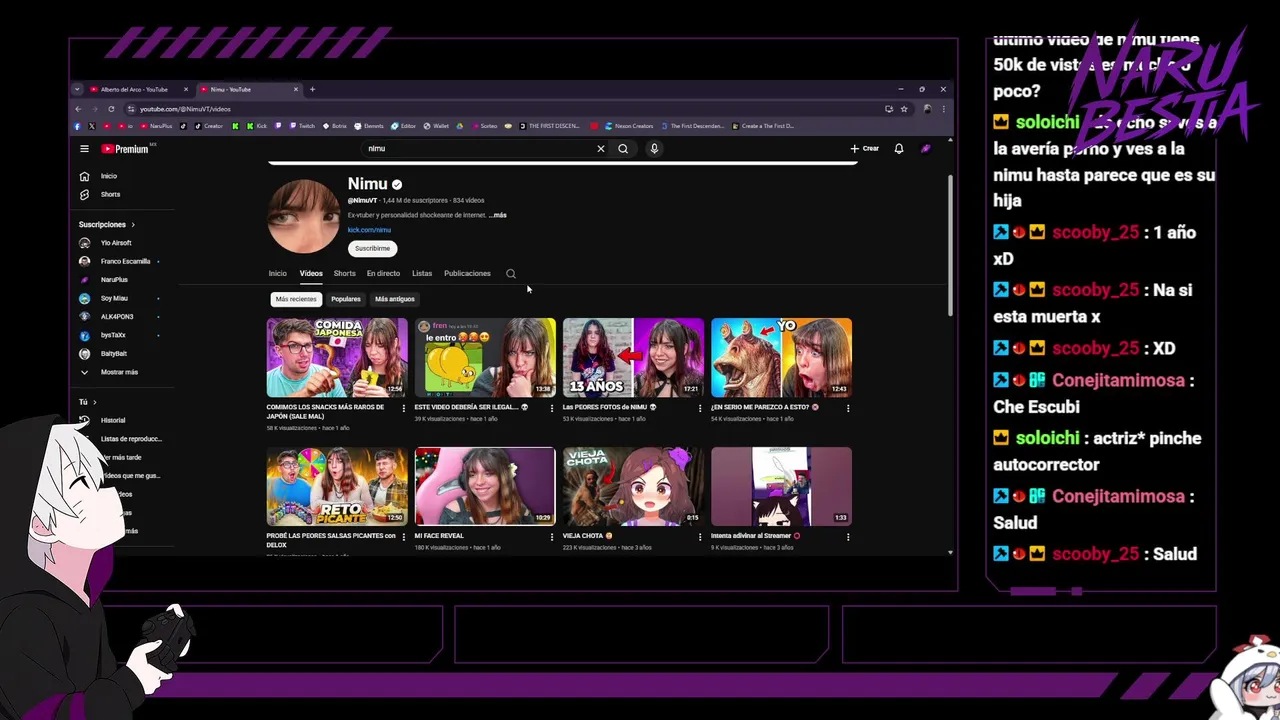The width and height of the screenshot is (1280, 720).
Task: Click the Suscribirme button
Action: [372, 248]
